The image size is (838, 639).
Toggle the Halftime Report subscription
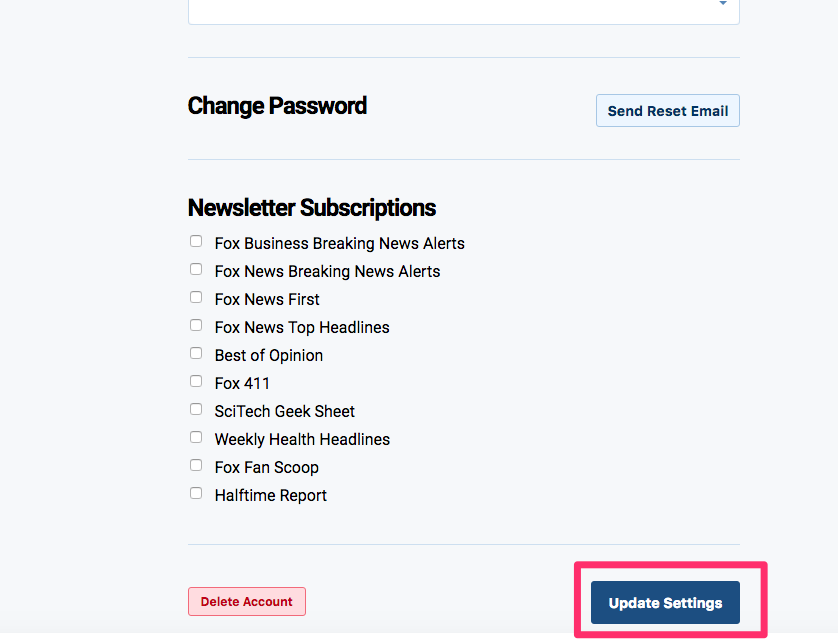196,492
